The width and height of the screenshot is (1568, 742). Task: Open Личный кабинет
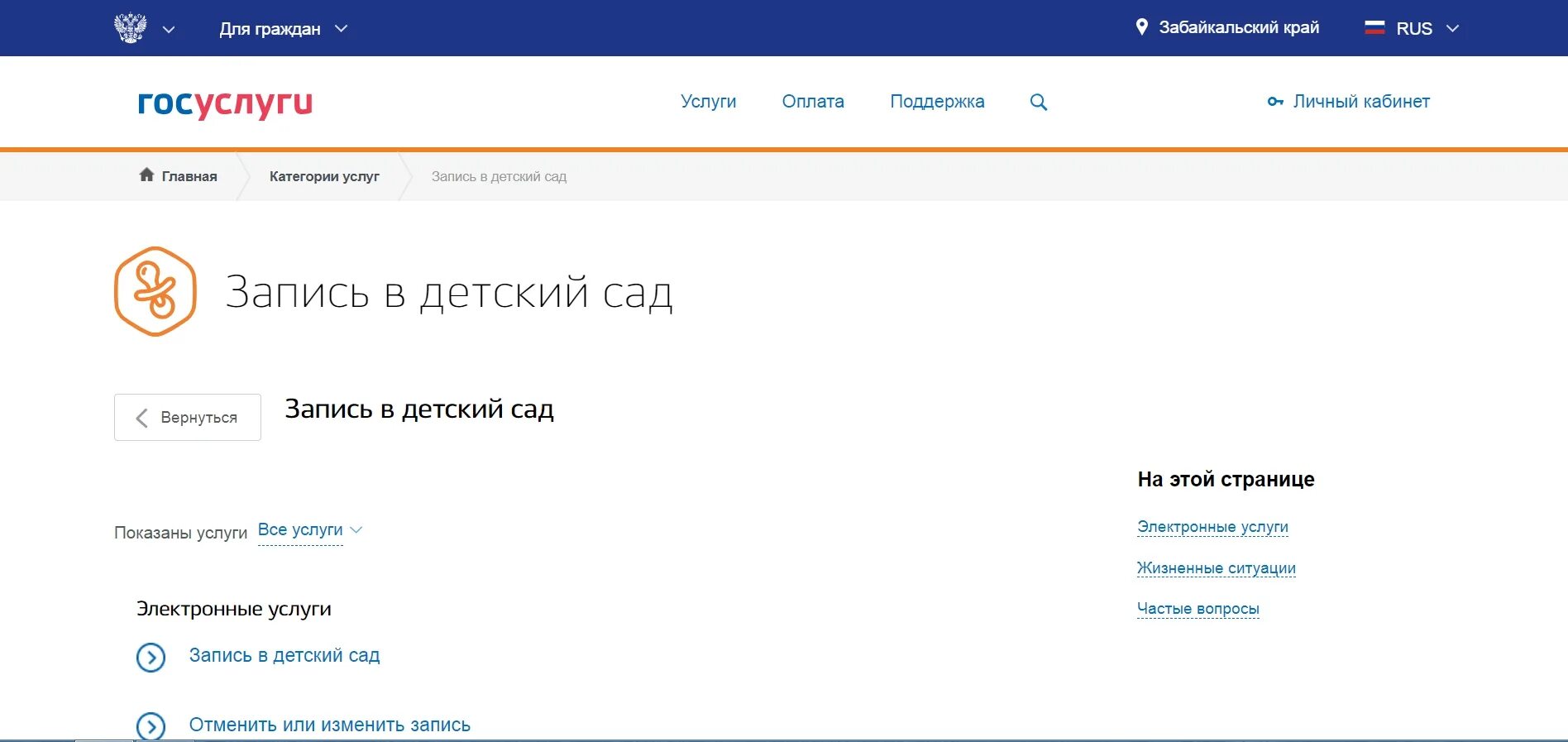pos(1361,102)
